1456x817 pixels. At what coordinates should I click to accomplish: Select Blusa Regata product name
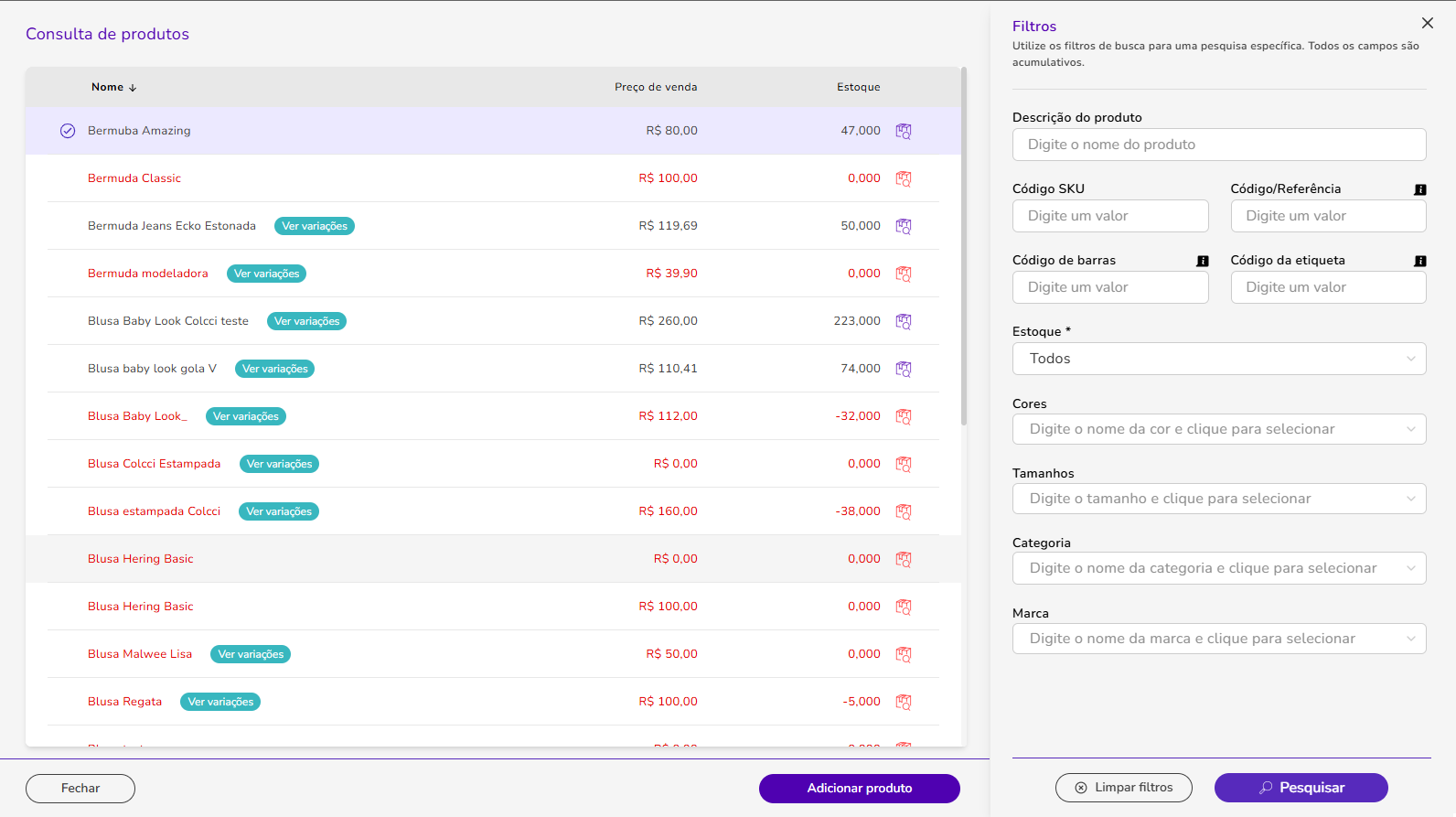(124, 702)
